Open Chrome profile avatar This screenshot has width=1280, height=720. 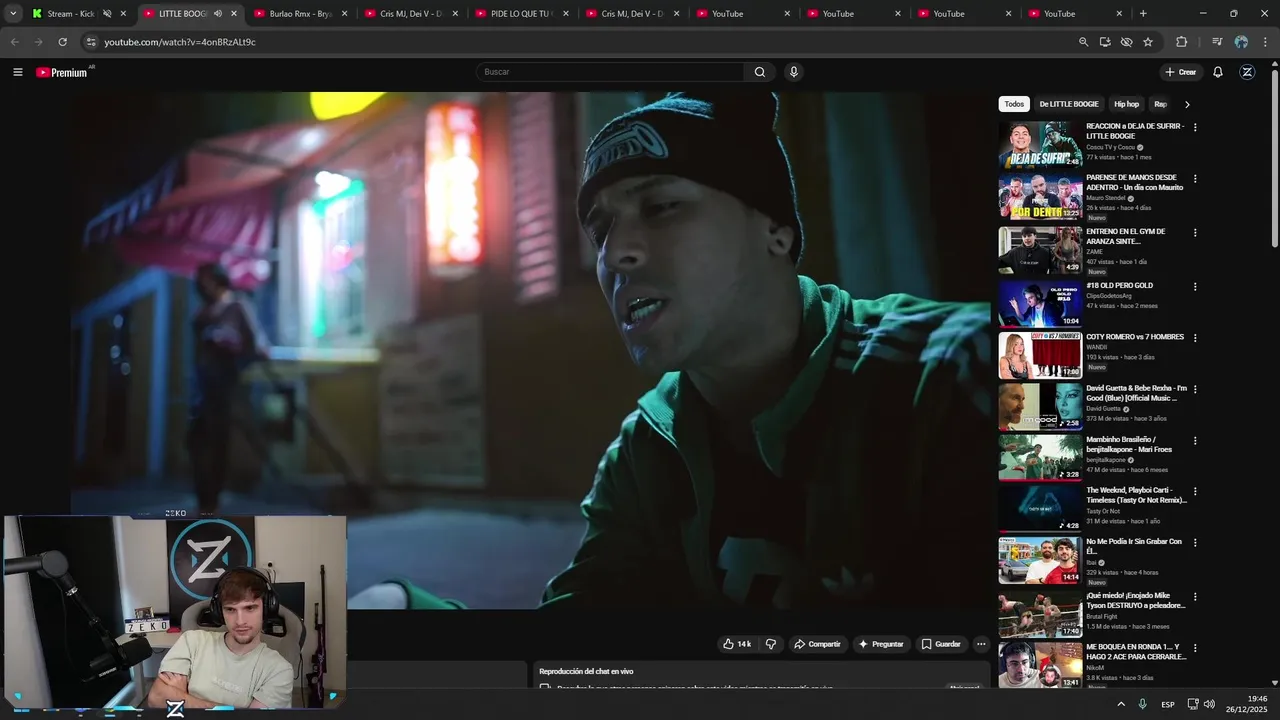click(x=1241, y=42)
